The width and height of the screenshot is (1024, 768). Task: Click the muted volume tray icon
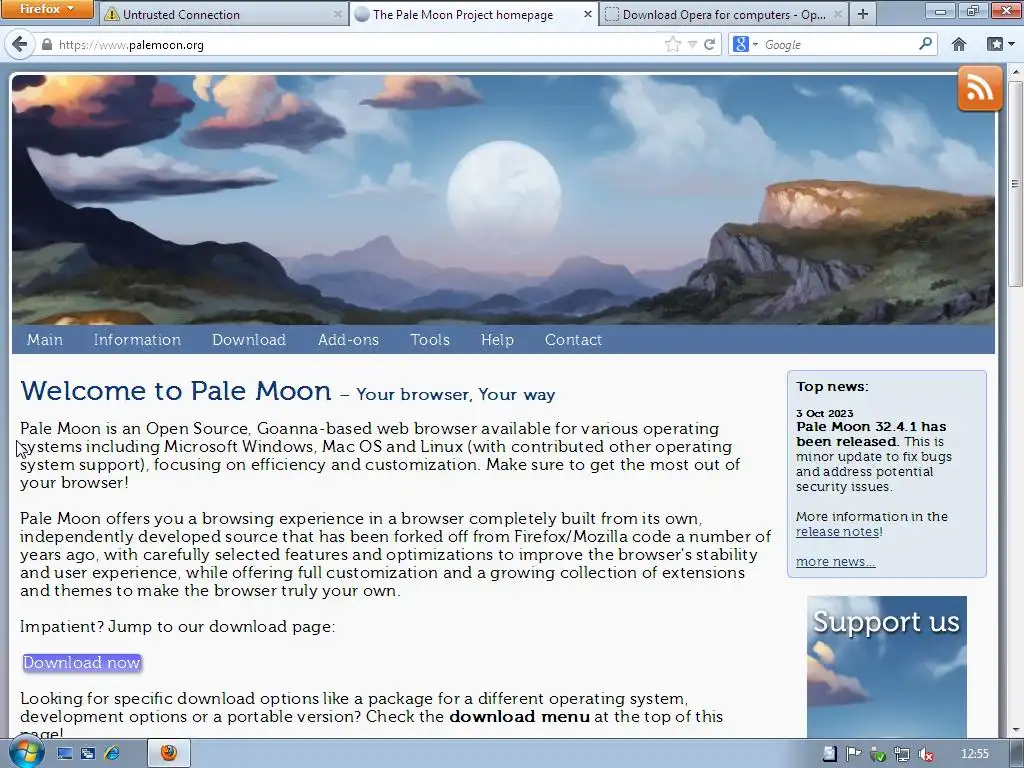pyautogui.click(x=925, y=754)
